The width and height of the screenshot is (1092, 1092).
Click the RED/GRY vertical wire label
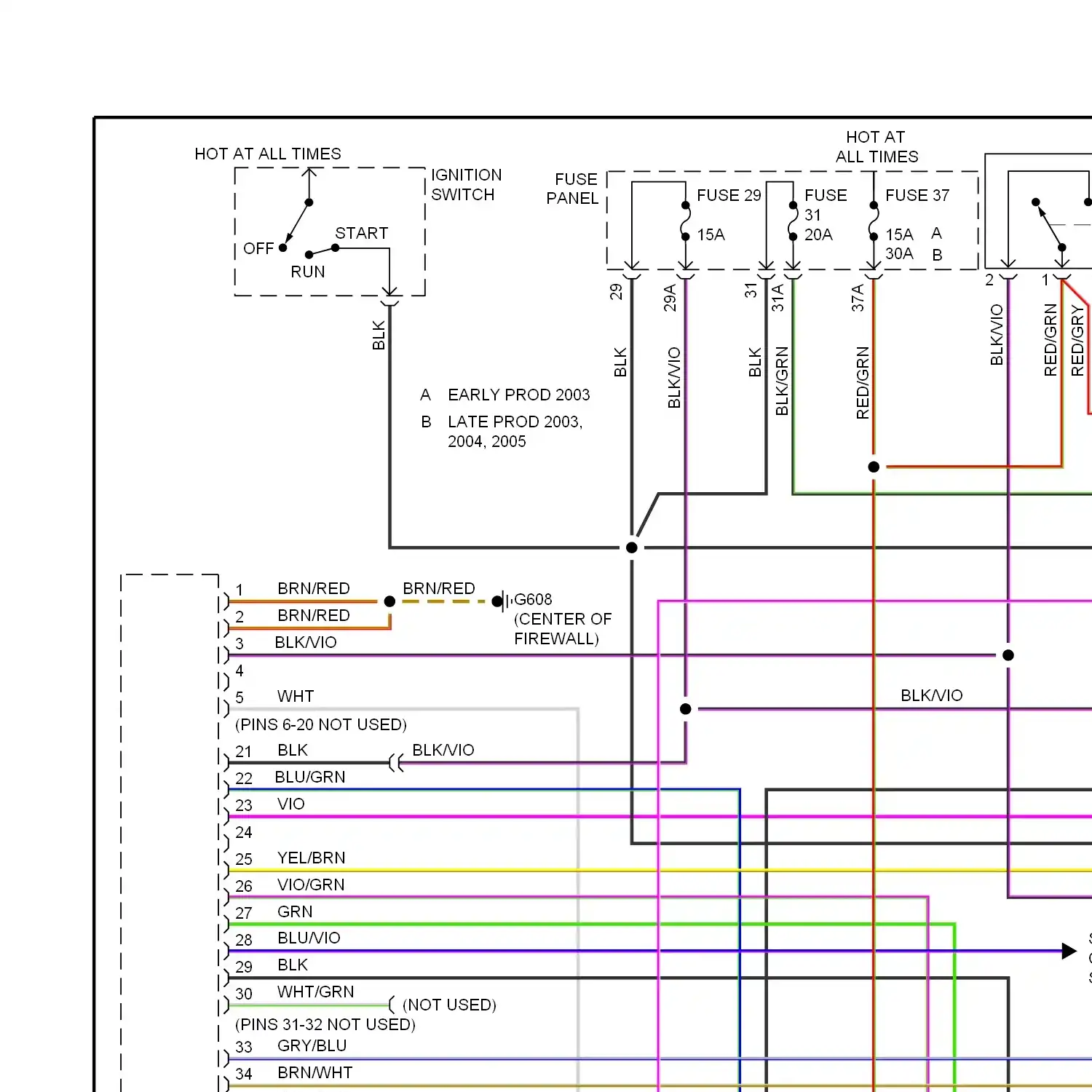[x=1077, y=341]
